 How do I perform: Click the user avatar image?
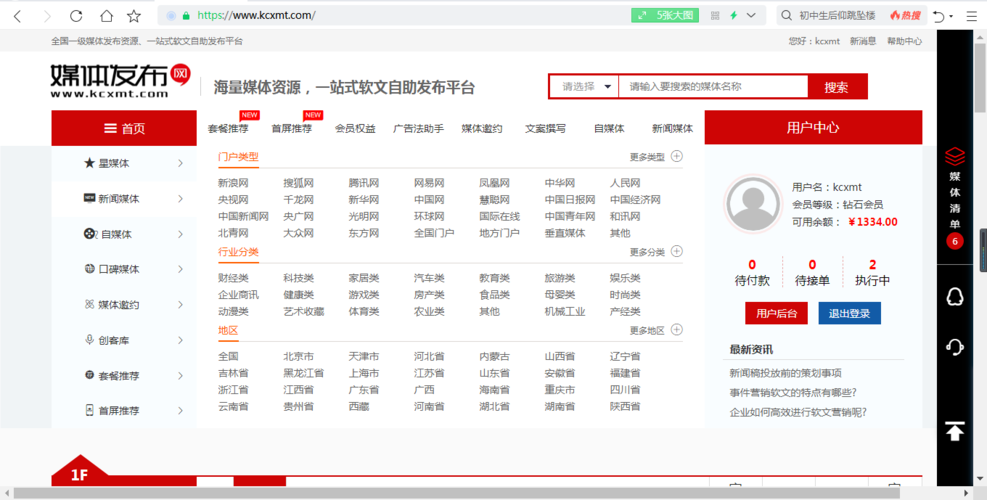753,204
